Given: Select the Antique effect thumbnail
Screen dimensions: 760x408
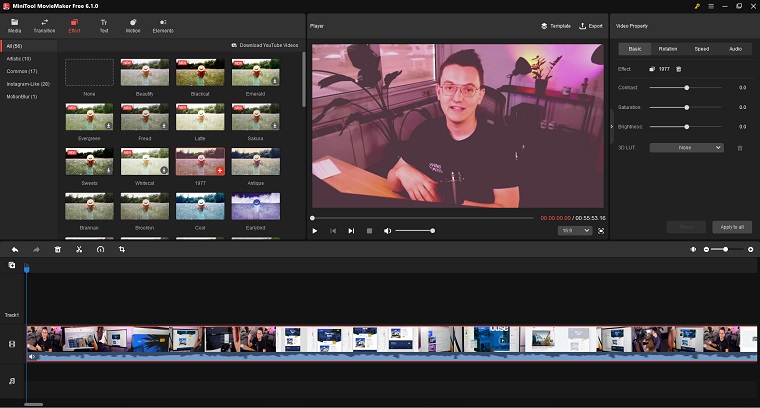Looking at the screenshot, I should [x=255, y=162].
